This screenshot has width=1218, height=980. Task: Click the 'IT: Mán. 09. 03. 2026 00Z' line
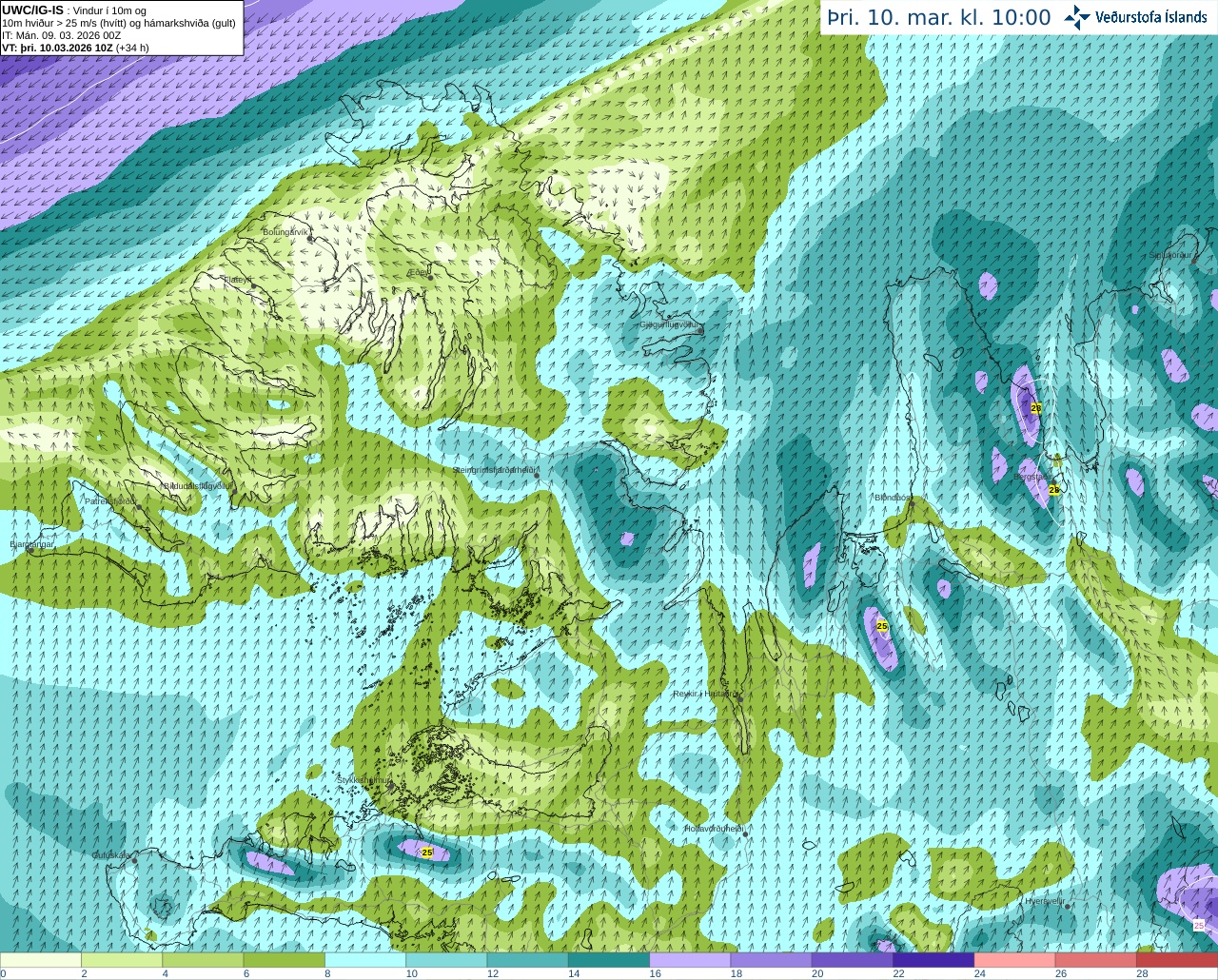[62, 35]
